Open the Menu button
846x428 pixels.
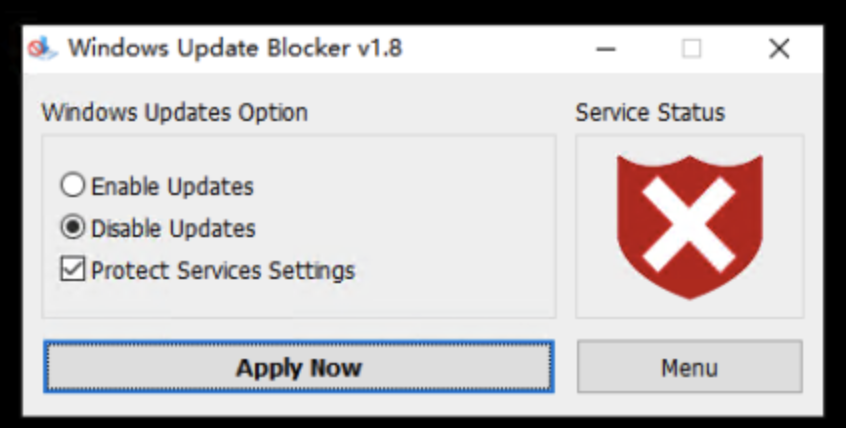click(690, 367)
